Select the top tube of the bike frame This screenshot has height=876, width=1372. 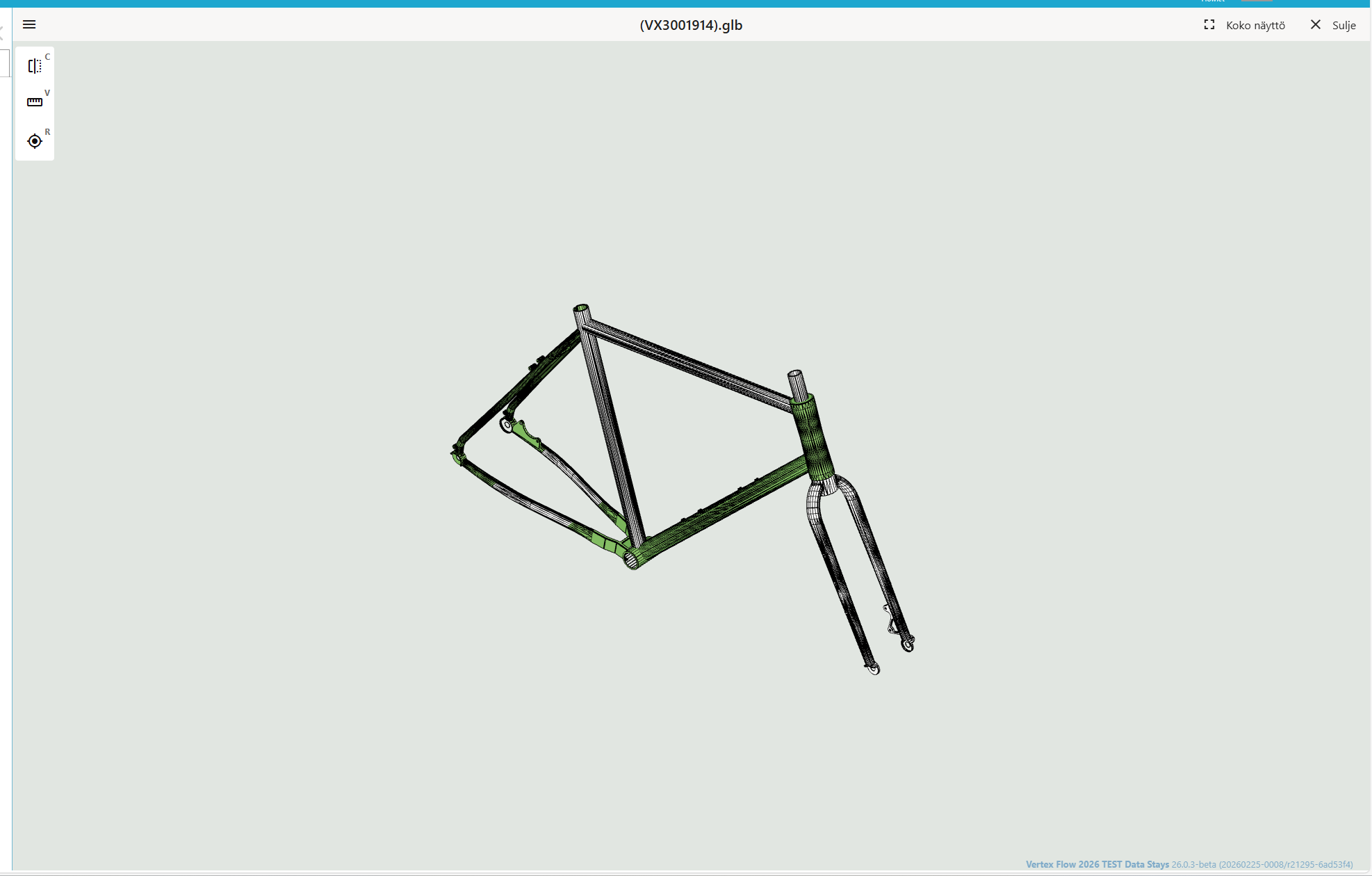coord(688,362)
